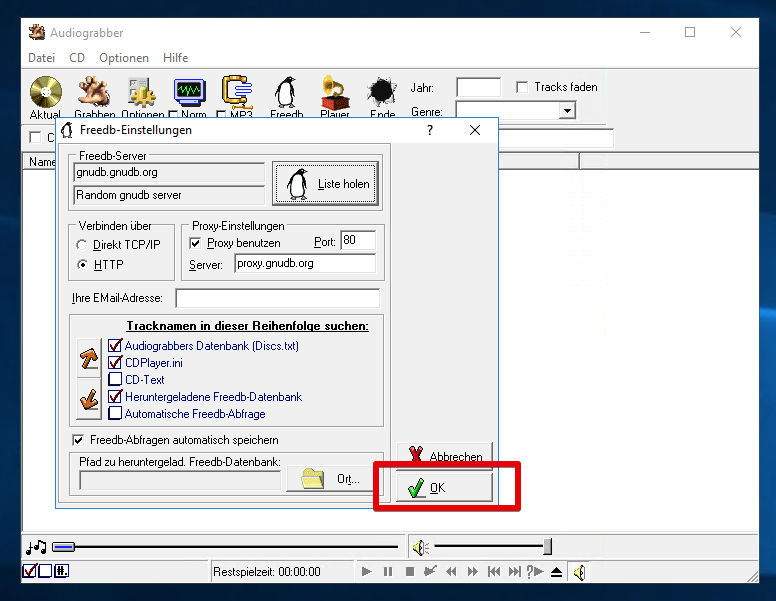
Task: Click the Ende bullet-hole icon
Action: pos(382,92)
